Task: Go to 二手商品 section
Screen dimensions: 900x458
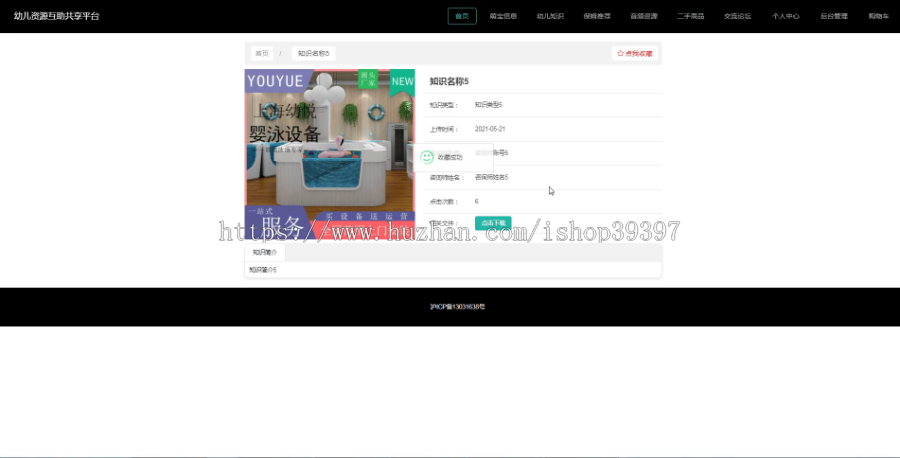Action: click(x=690, y=16)
